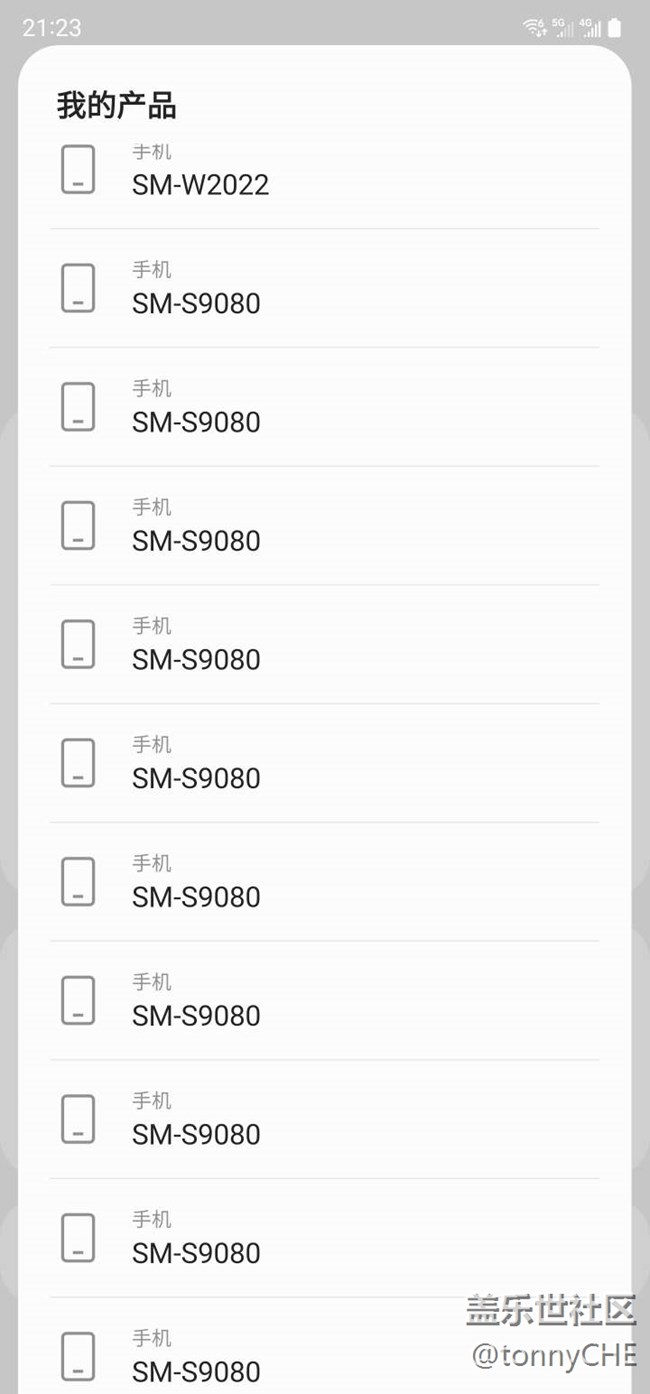
Task: Tap phone icon of last SM-S9080 entry
Action: coord(78,1357)
